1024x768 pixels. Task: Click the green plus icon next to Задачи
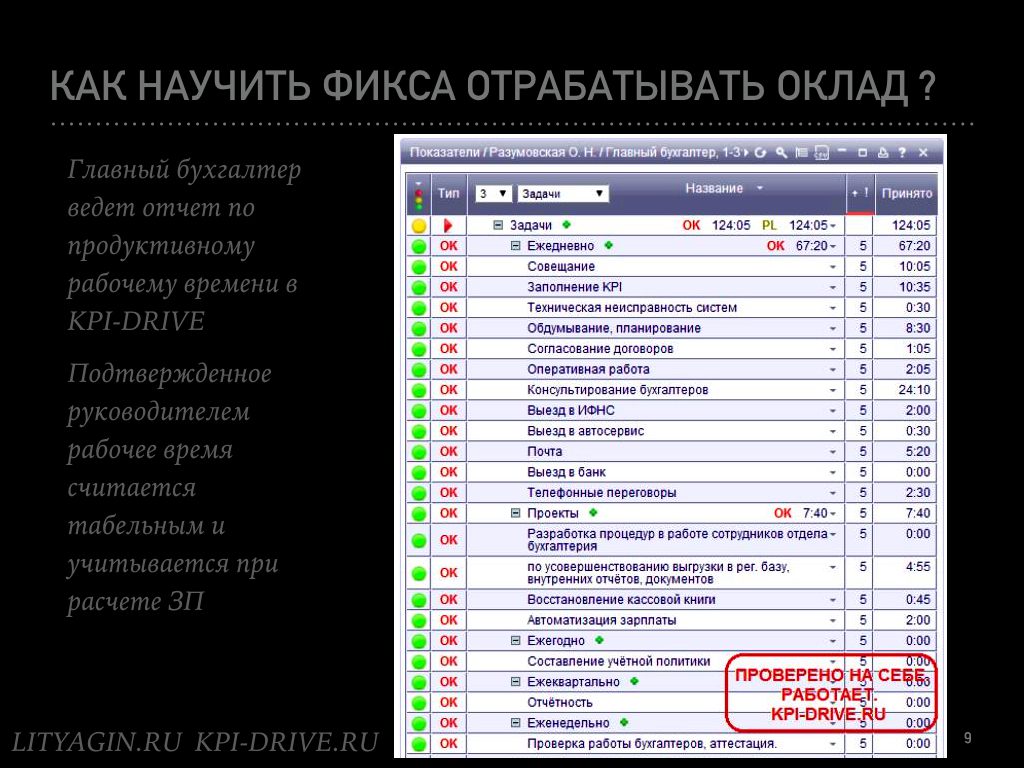pos(566,225)
